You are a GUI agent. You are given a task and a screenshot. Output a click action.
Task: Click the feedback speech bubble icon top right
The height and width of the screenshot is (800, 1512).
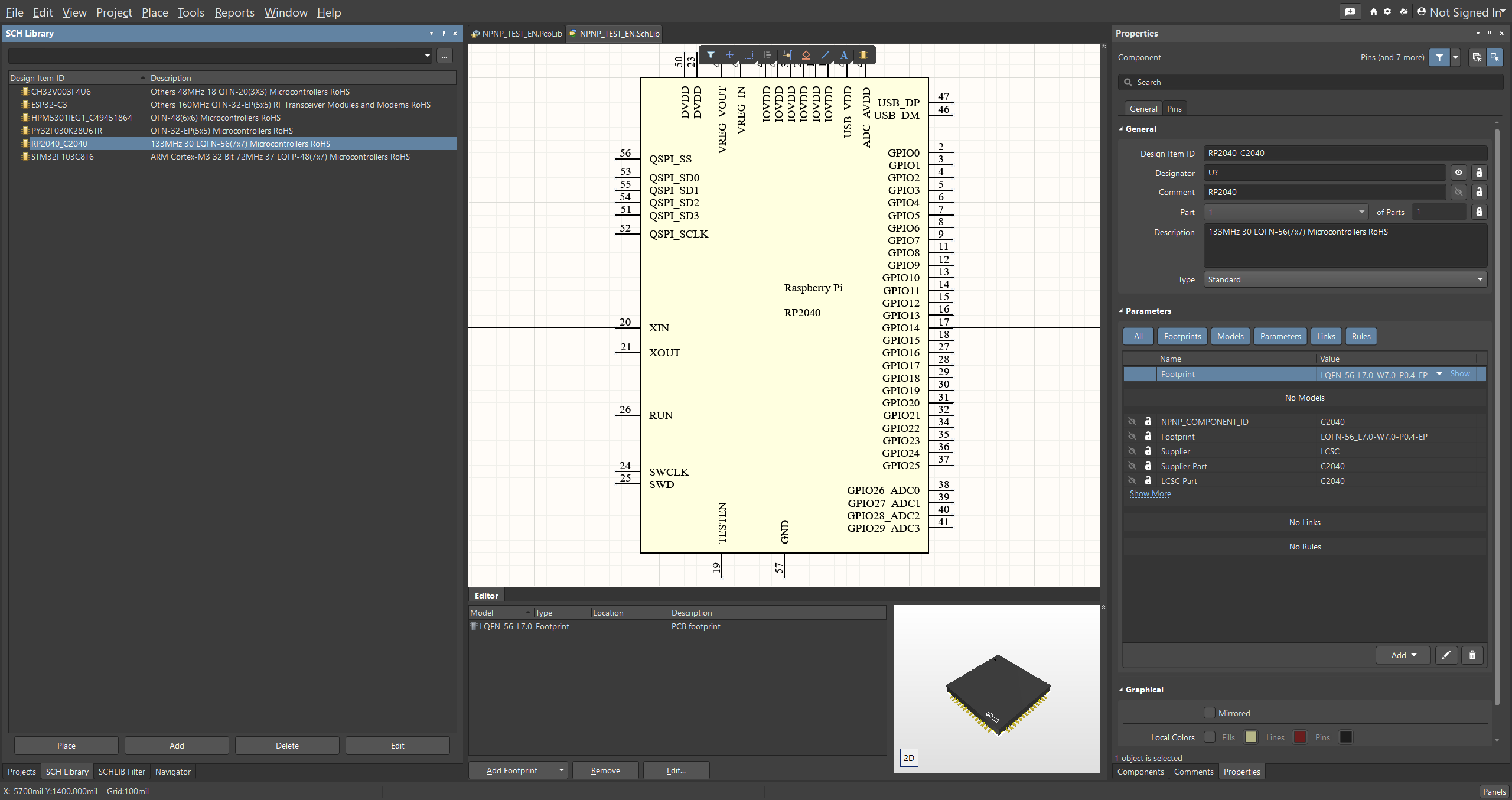pos(1350,12)
